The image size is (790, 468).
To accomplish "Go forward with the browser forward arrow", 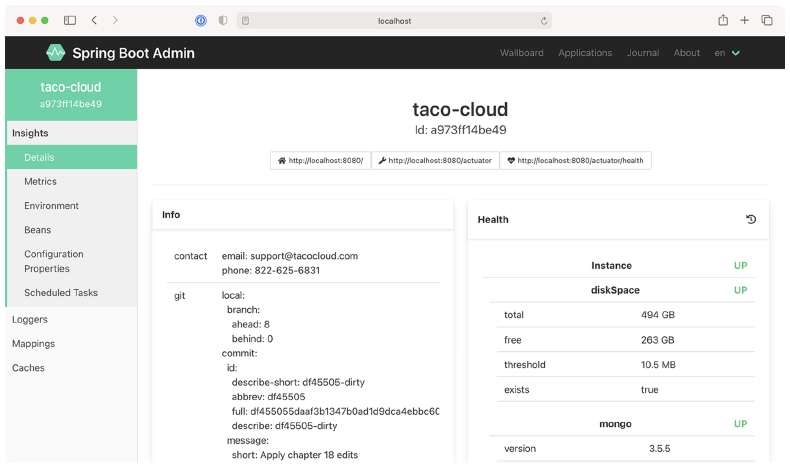I will click(x=115, y=20).
